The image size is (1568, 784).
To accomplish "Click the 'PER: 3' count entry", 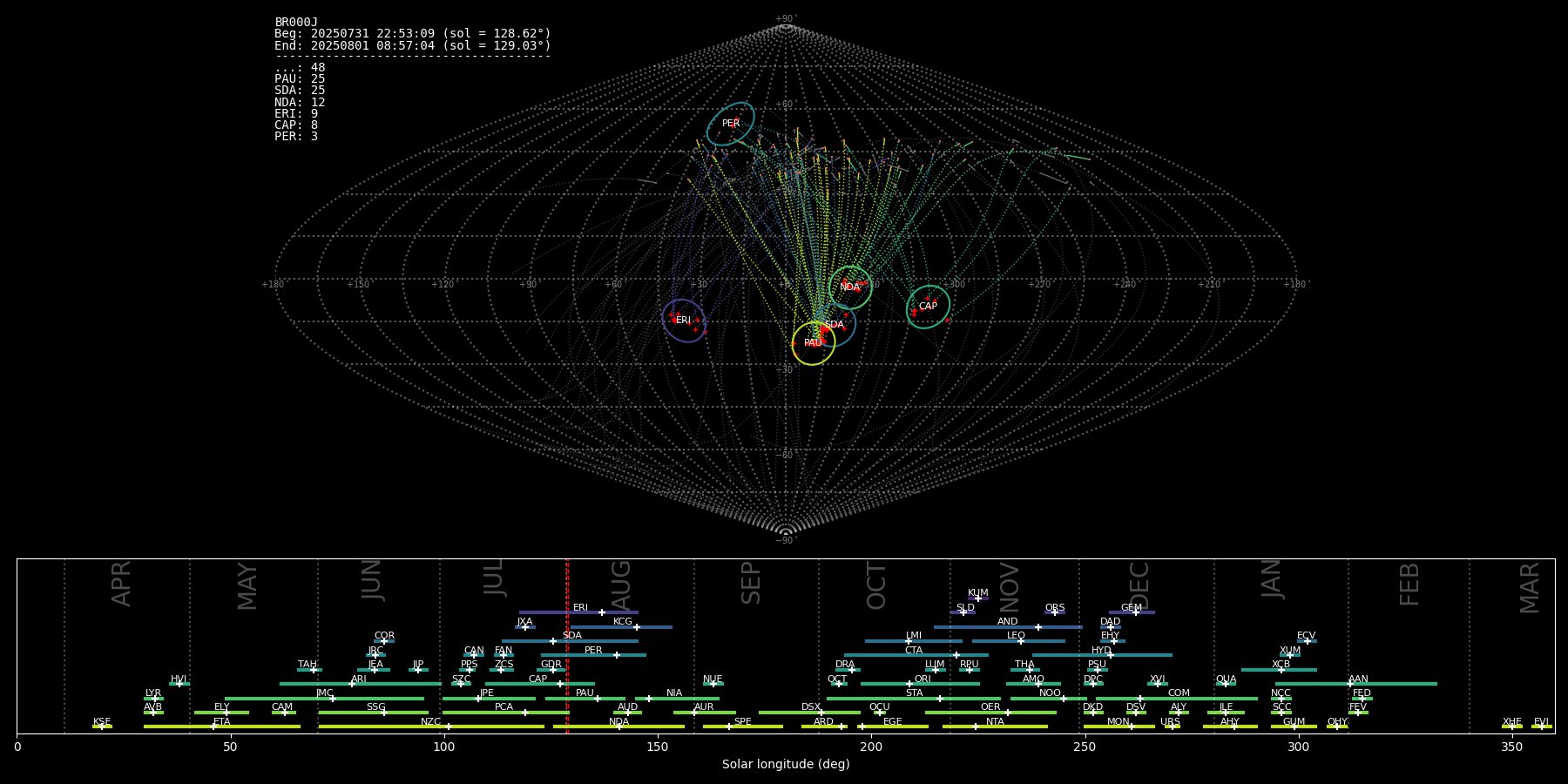I will (296, 137).
